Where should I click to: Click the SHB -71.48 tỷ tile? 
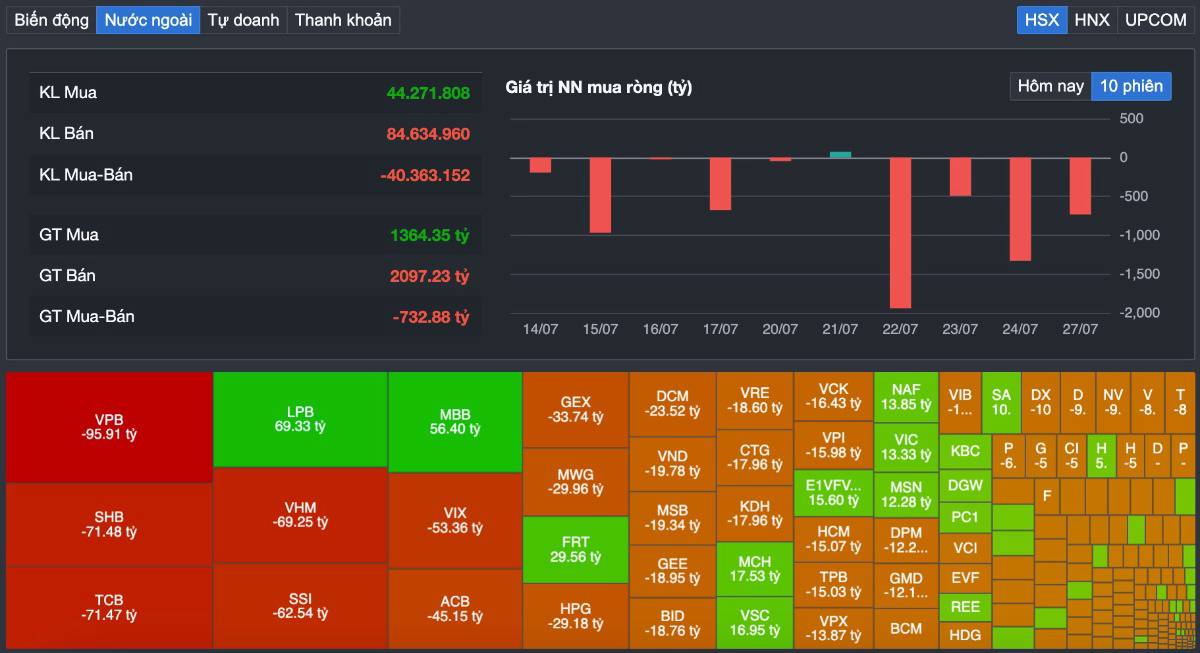[x=109, y=524]
